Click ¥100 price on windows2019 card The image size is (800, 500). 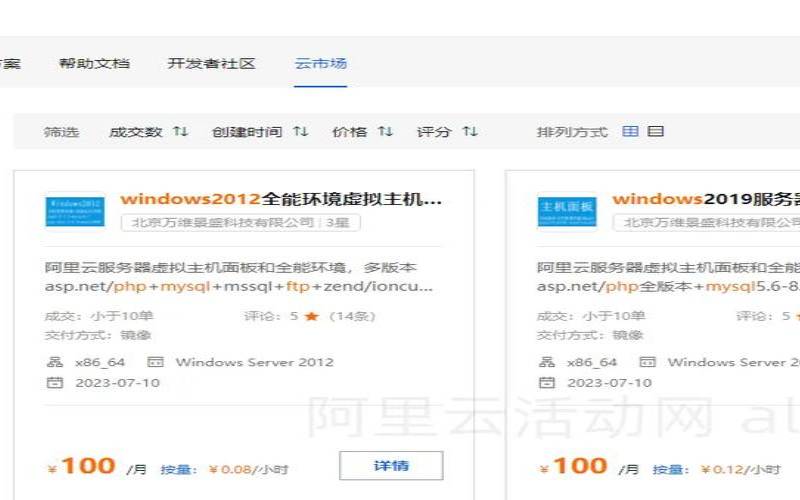tap(573, 466)
